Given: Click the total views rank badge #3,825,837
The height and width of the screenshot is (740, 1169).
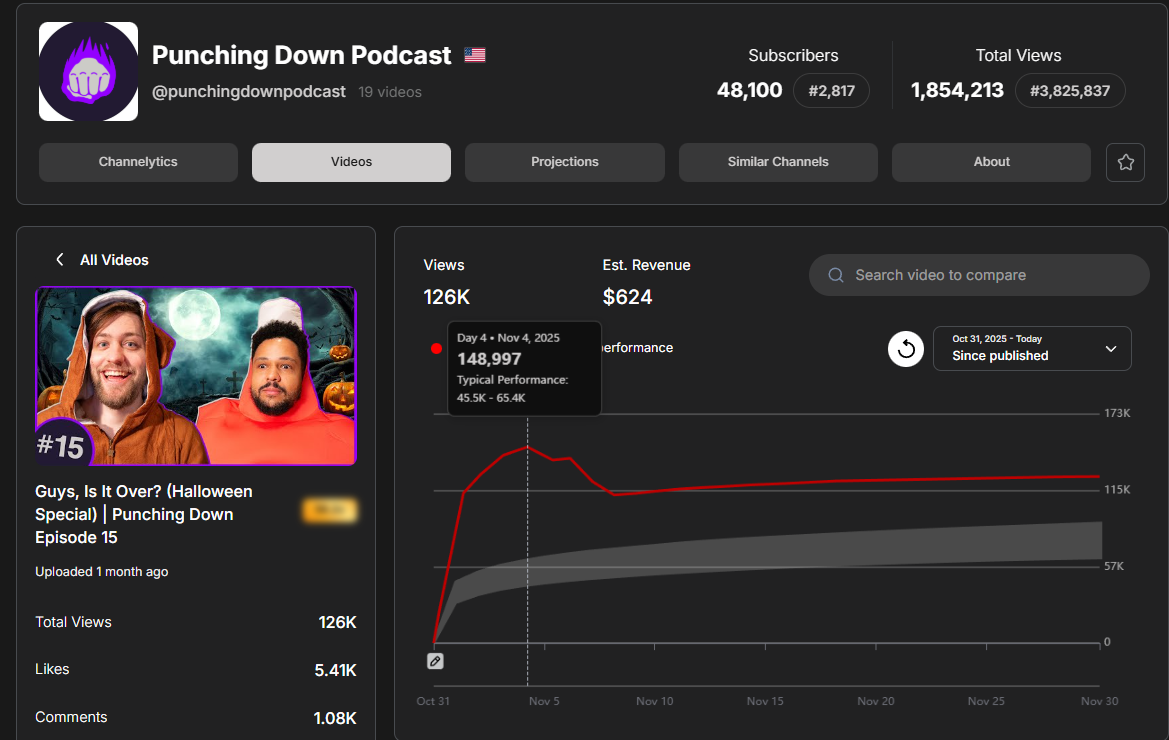Looking at the screenshot, I should coord(1070,91).
